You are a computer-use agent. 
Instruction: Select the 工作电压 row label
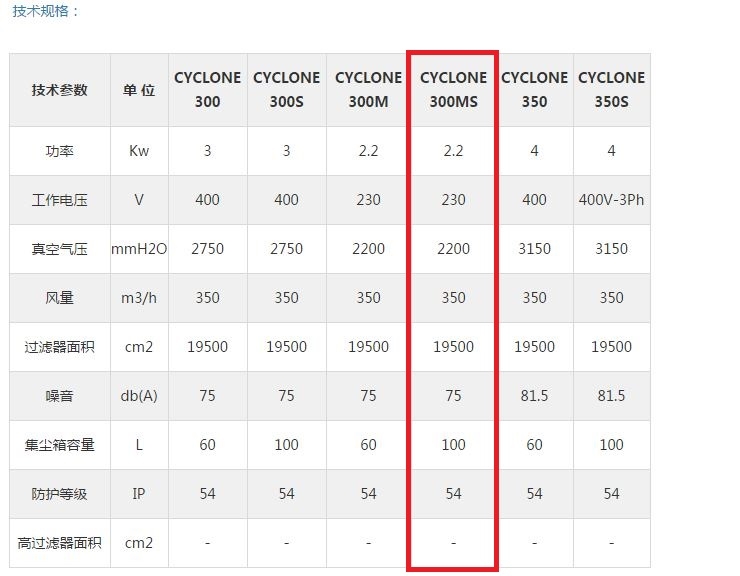(x=59, y=200)
